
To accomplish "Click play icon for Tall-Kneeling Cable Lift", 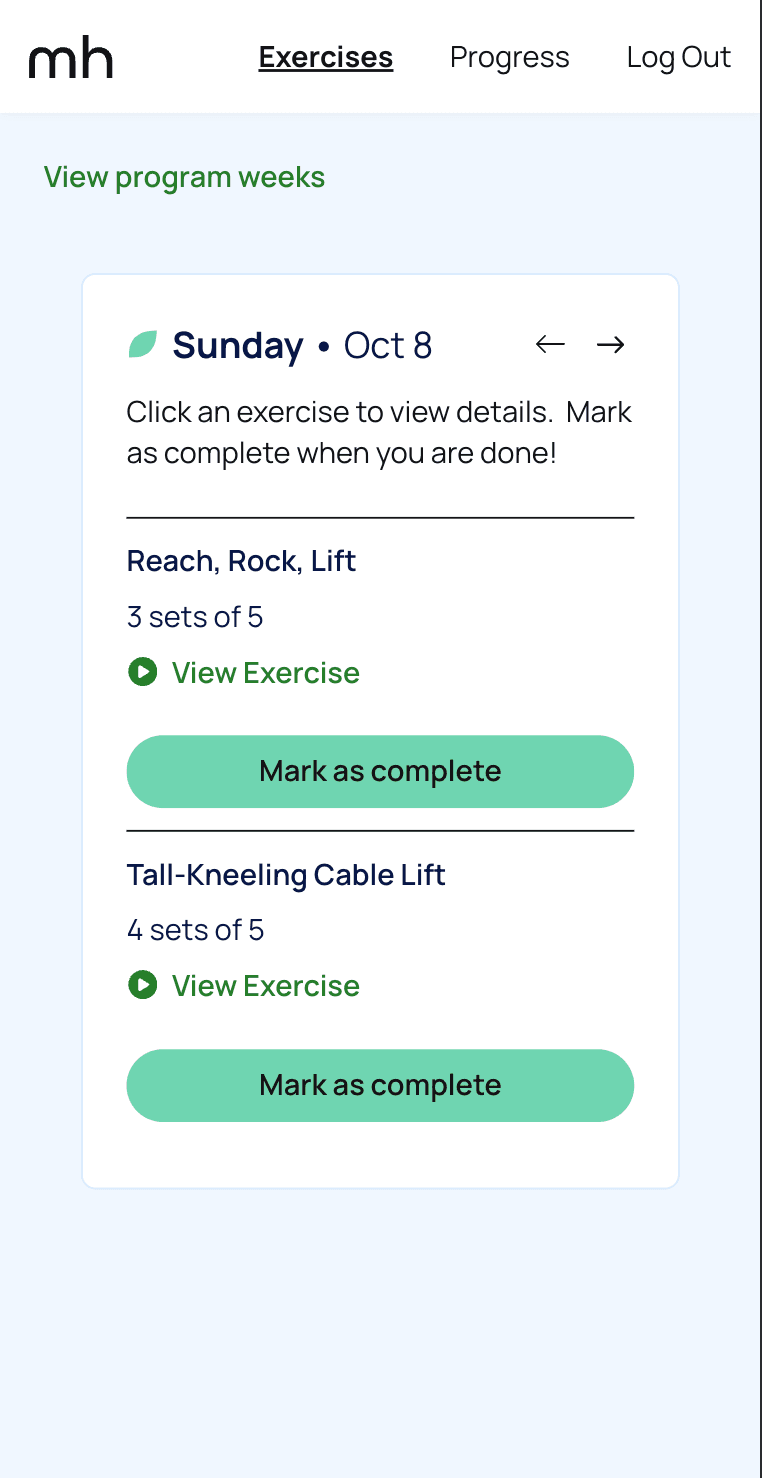I will point(143,985).
